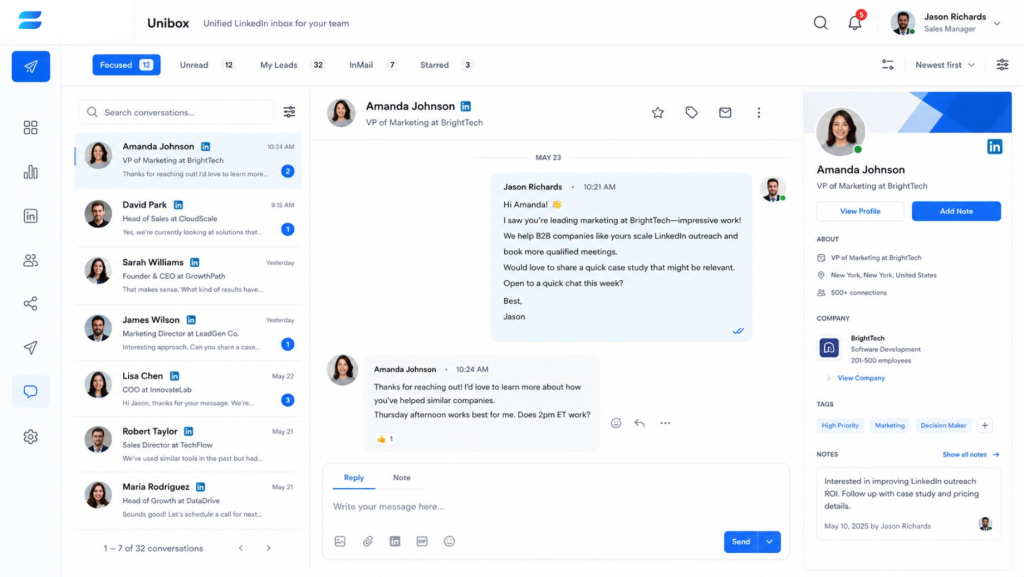
Task: Go to next page of conversations
Action: [268, 548]
